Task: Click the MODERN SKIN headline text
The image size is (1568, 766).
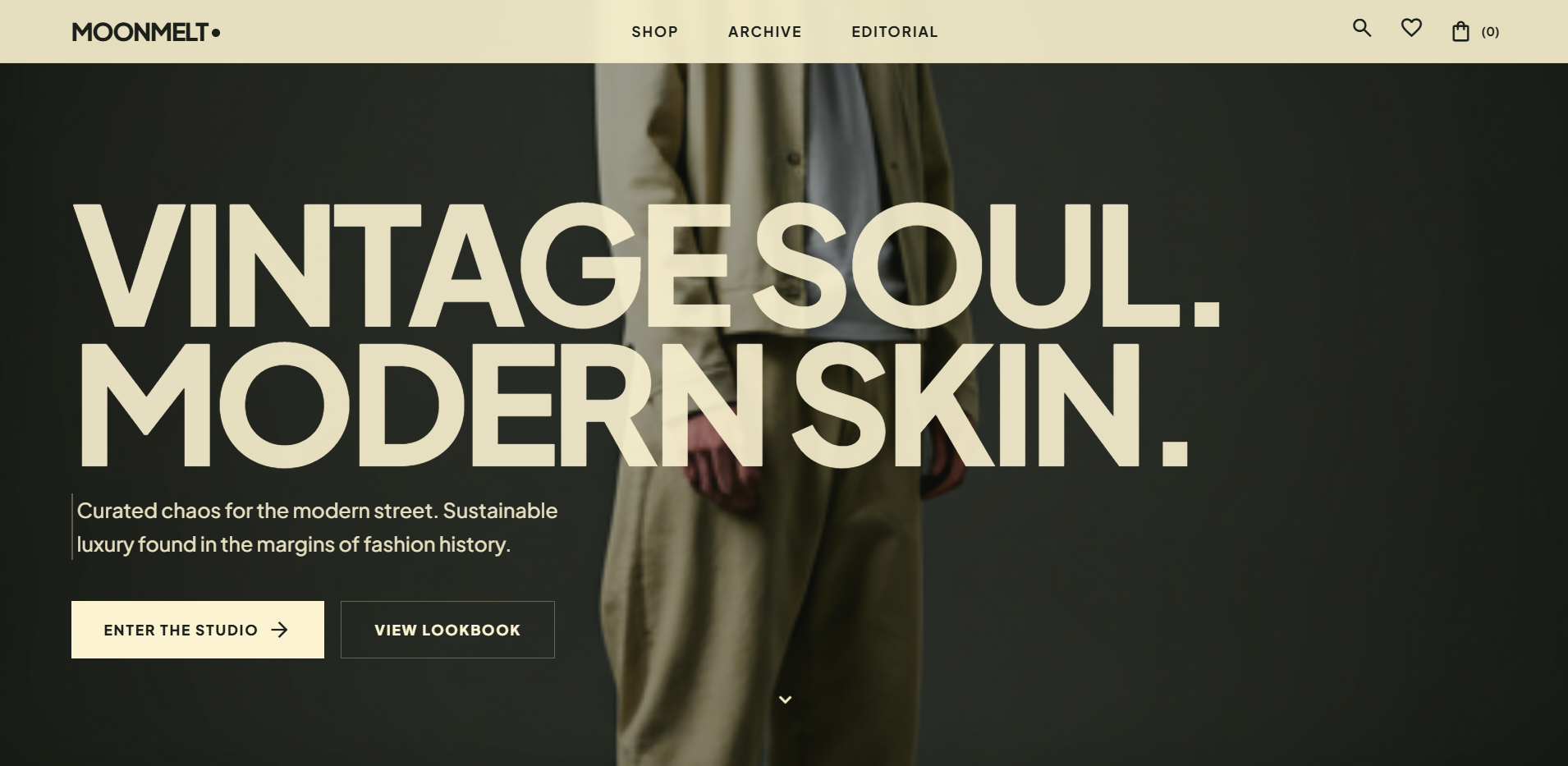Action: coord(632,405)
